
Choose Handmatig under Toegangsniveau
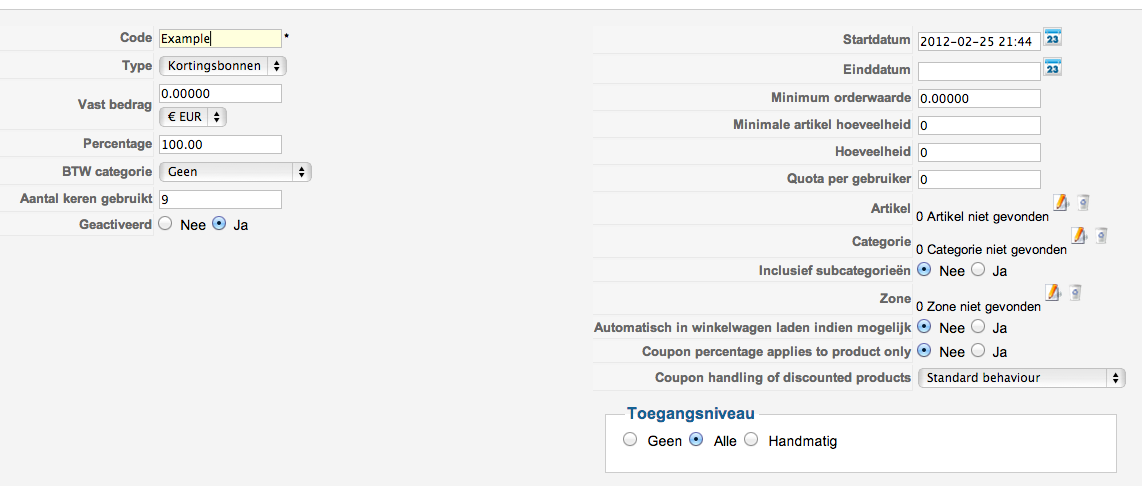click(x=751, y=440)
